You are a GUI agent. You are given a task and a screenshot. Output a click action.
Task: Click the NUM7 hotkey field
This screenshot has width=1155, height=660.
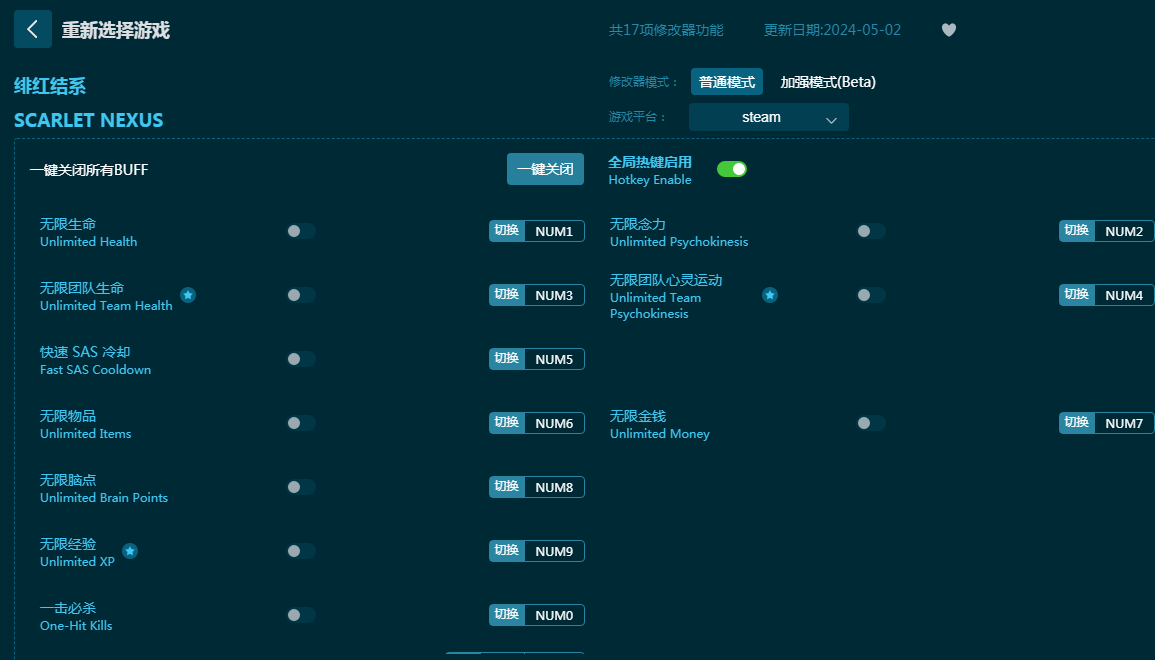click(x=1125, y=424)
